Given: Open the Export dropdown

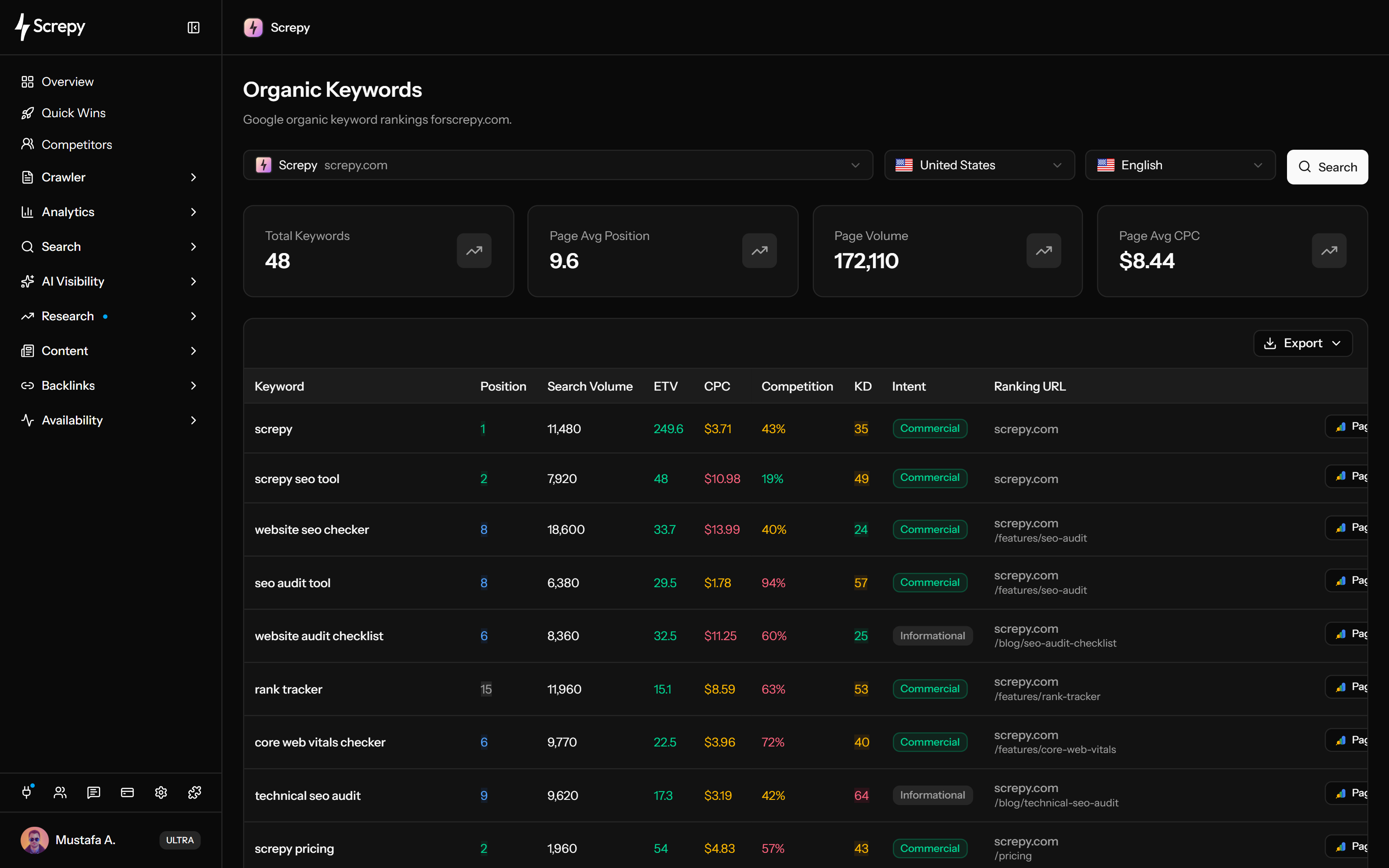Looking at the screenshot, I should point(1303,343).
